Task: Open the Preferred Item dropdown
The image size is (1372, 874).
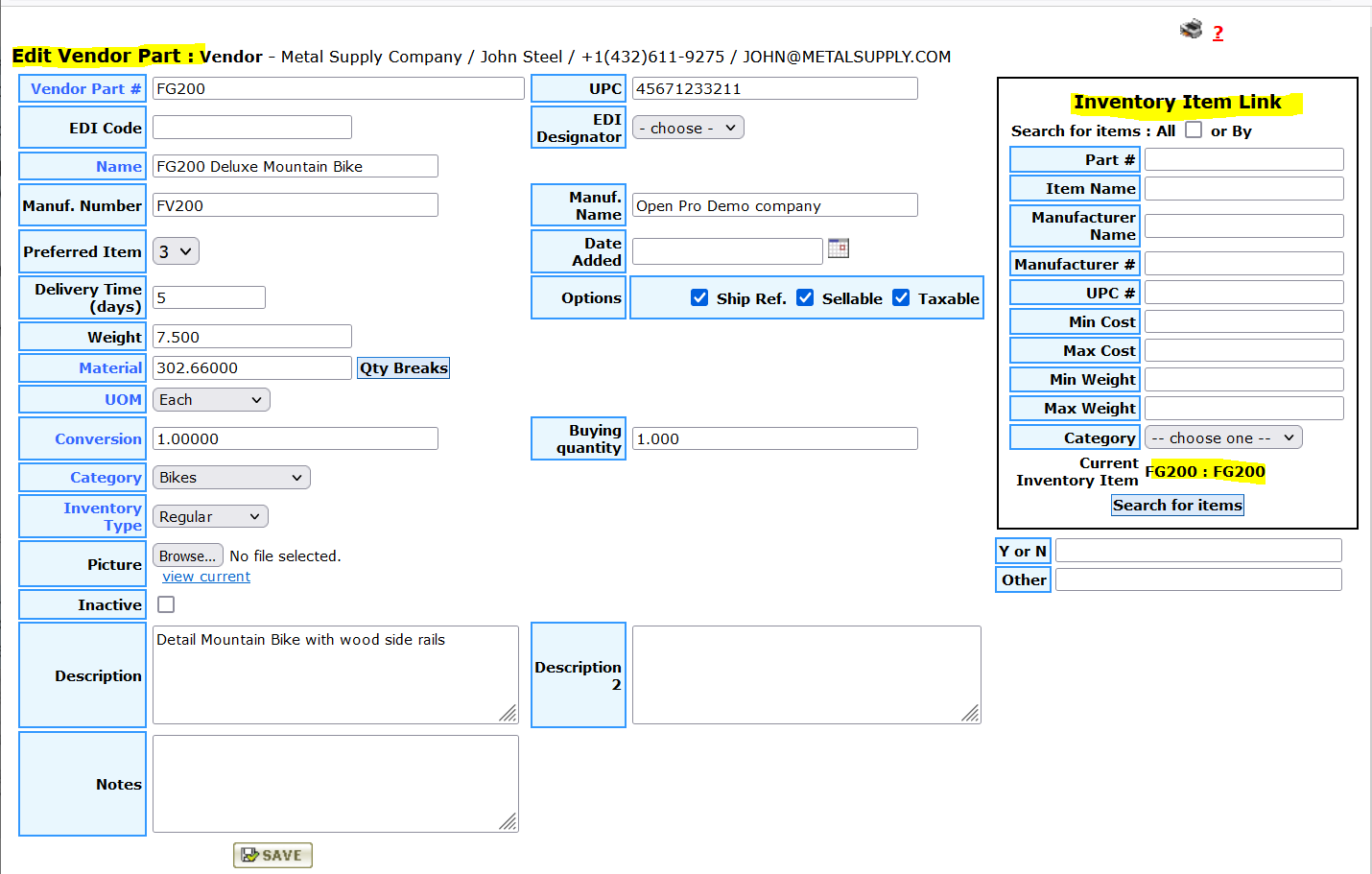Action: pos(176,251)
